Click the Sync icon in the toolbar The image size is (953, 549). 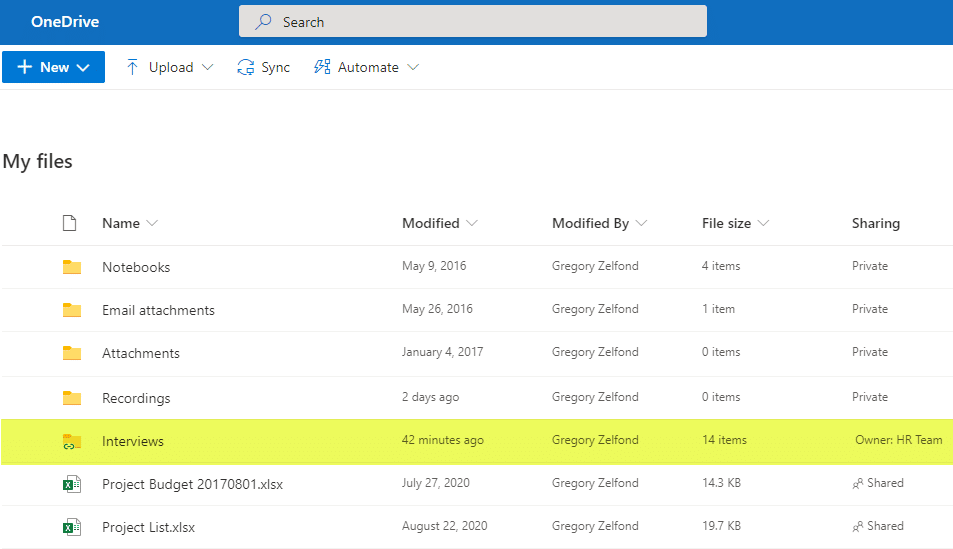tap(246, 68)
